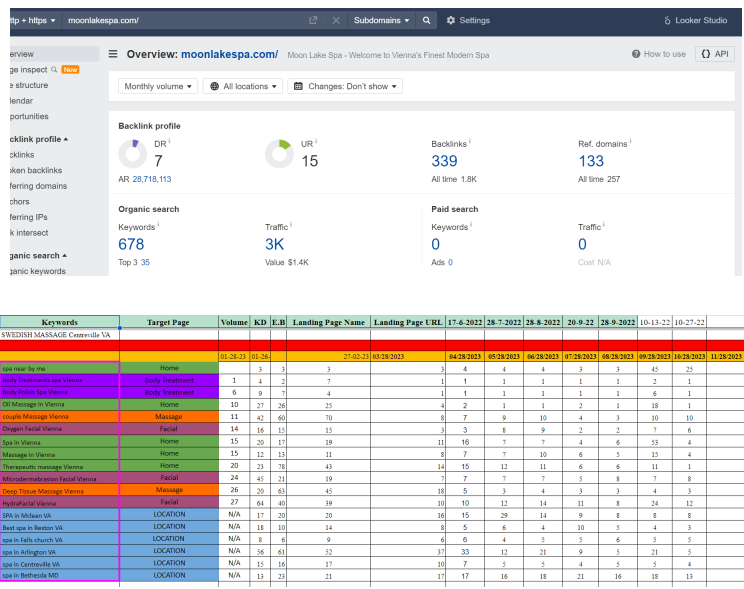This screenshot has height=589, width=744.
Task: Select the 17-6-2022 date header cell
Action: 465,322
